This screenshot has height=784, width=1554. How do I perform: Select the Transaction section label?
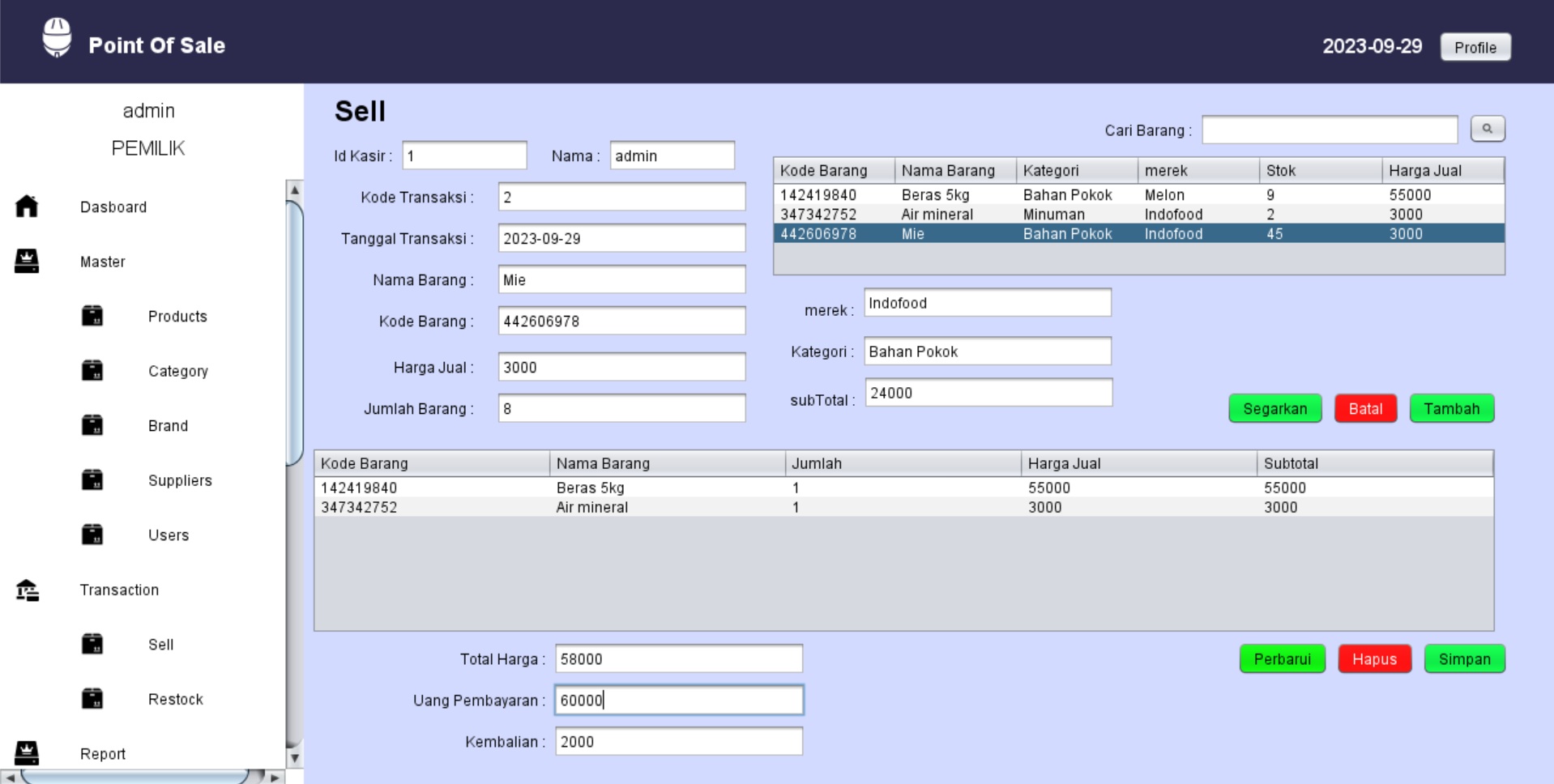tap(119, 590)
